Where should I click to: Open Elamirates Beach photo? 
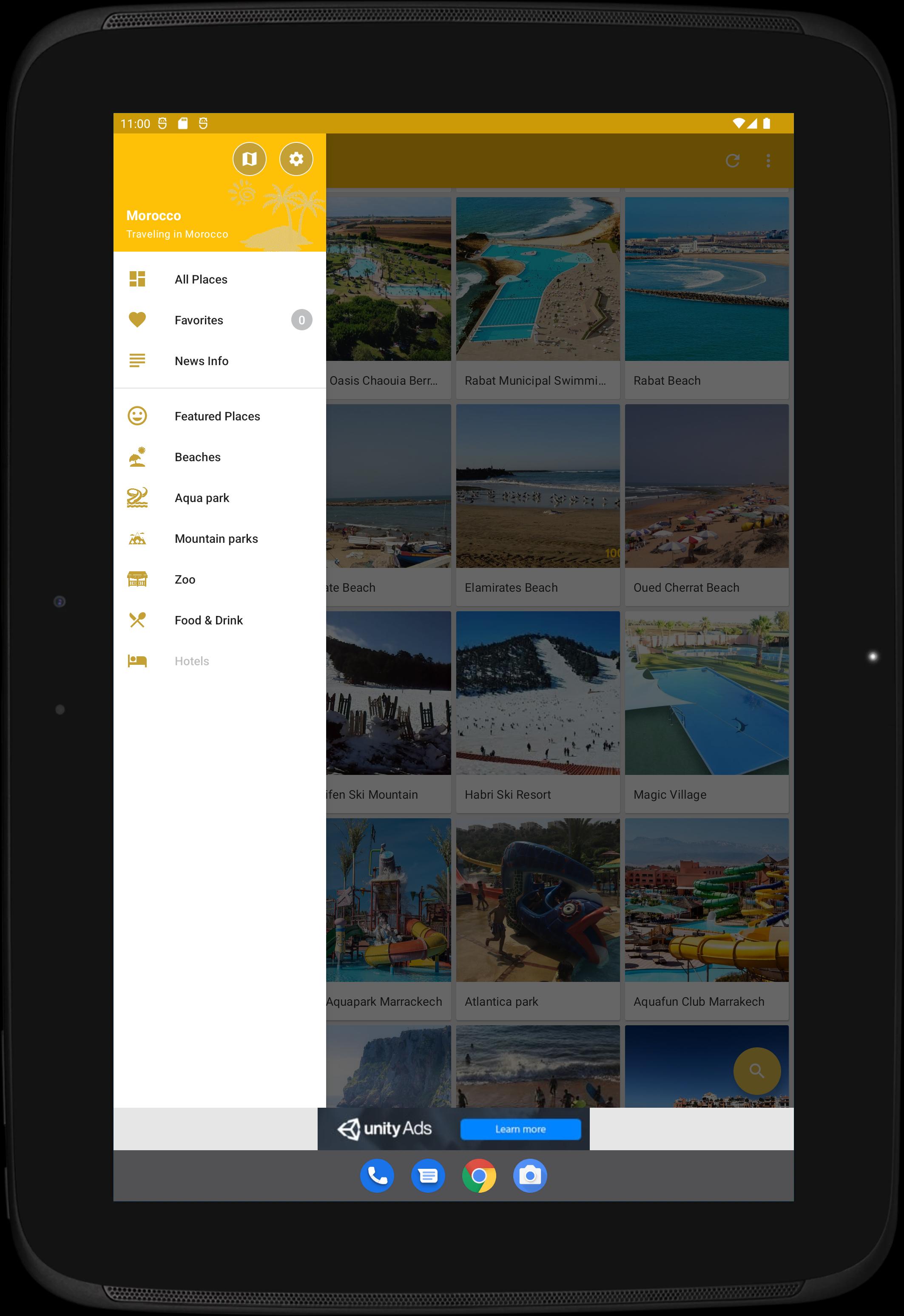coord(537,486)
